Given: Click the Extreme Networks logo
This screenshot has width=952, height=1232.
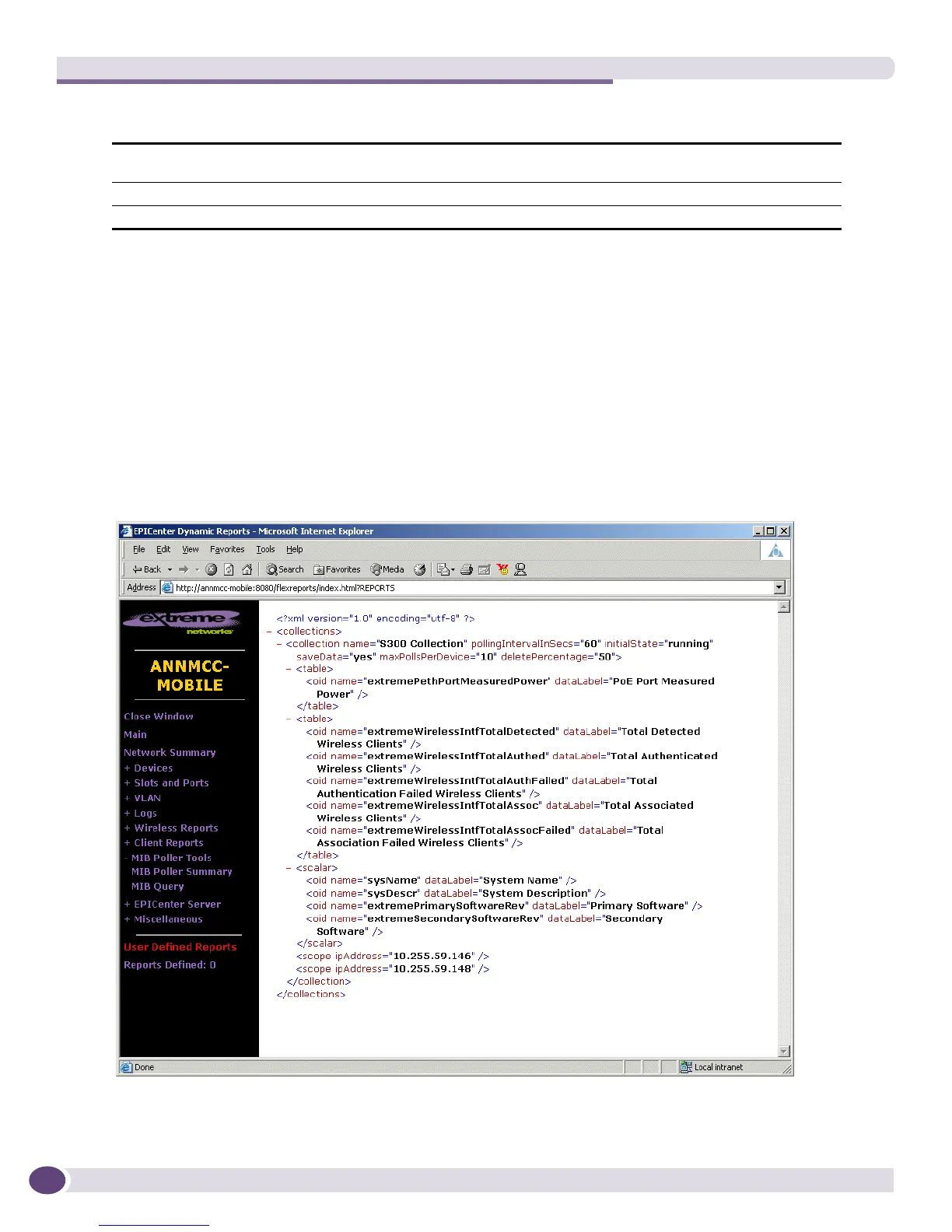Looking at the screenshot, I should [182, 622].
